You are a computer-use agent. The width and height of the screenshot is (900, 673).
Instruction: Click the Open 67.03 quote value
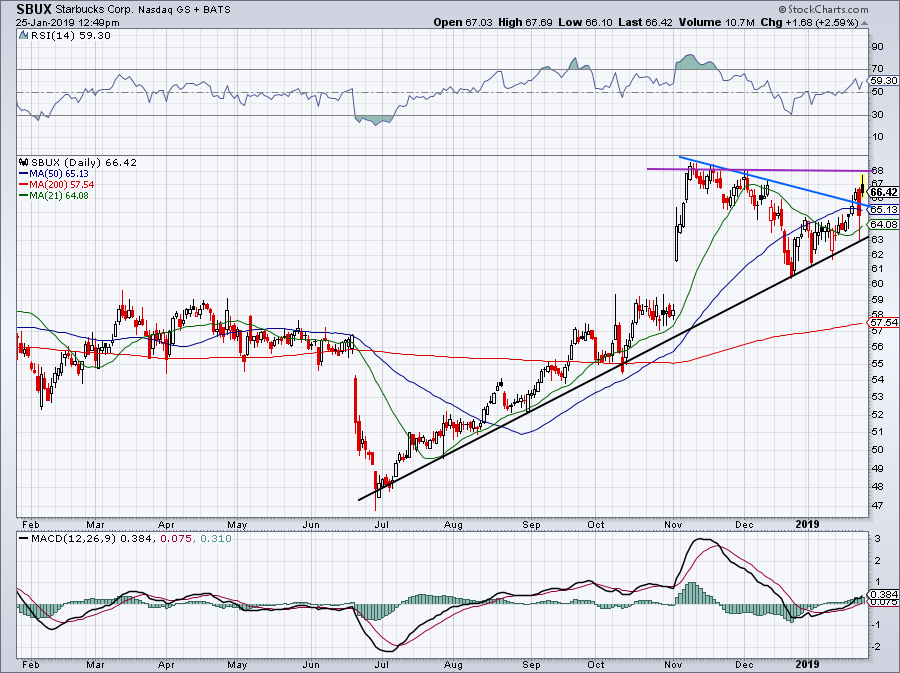pos(463,22)
